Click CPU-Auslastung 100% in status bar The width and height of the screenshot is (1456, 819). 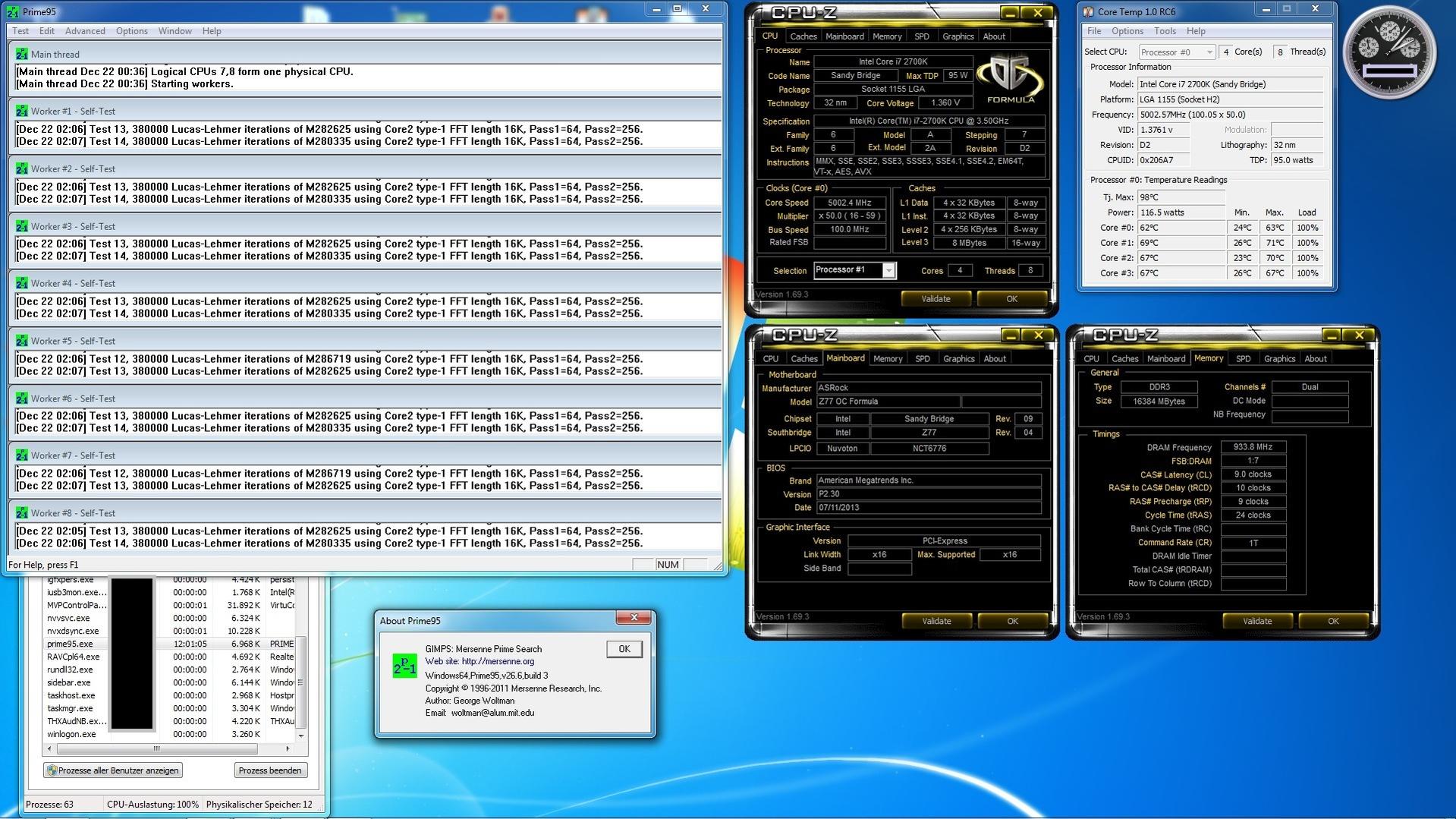(153, 805)
